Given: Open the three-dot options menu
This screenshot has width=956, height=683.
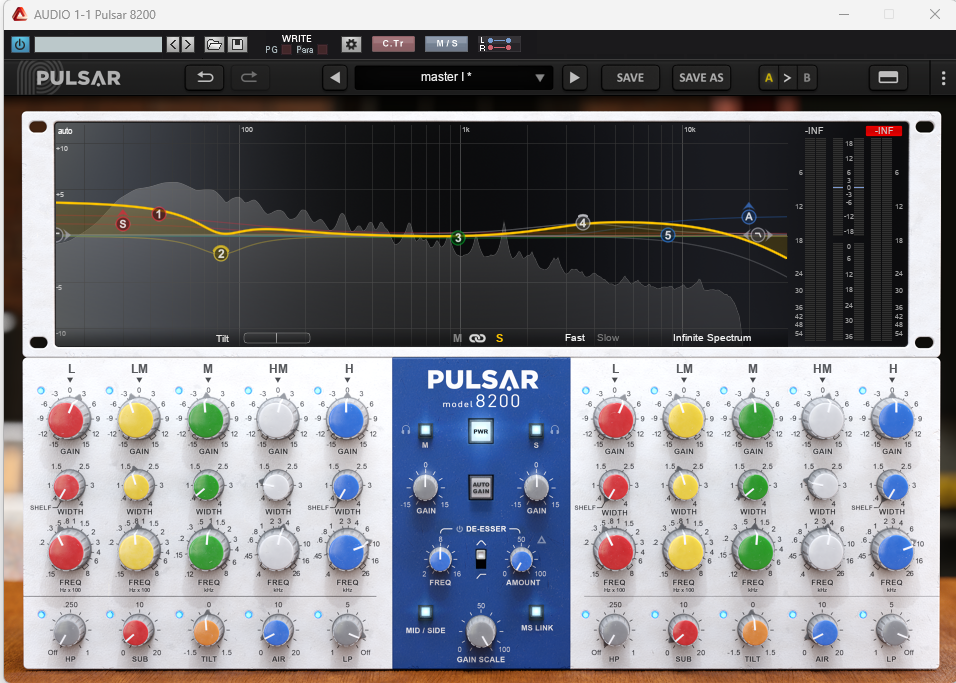Looking at the screenshot, I should (943, 77).
